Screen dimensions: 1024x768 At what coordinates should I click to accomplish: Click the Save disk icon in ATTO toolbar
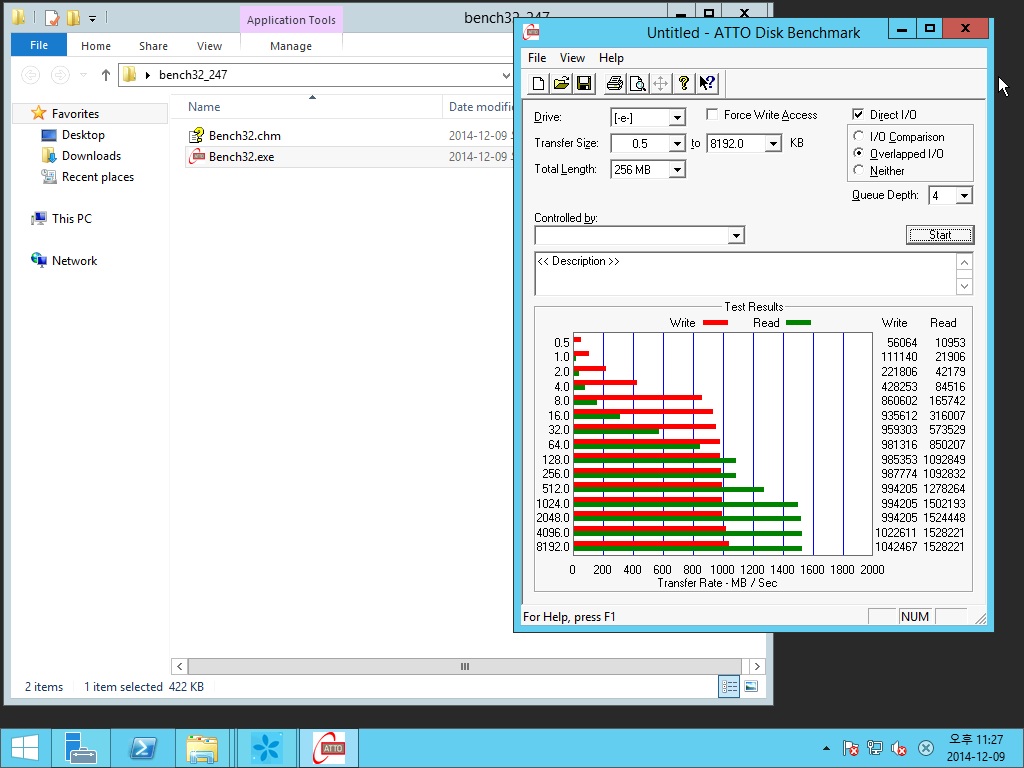pyautogui.click(x=584, y=84)
